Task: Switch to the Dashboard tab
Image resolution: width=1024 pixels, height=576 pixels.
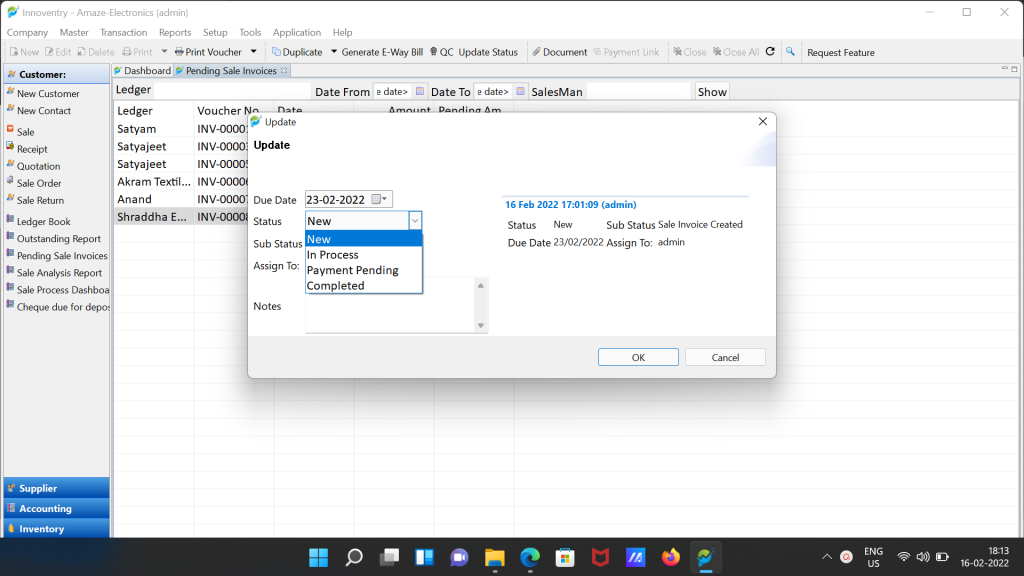Action: tap(142, 71)
